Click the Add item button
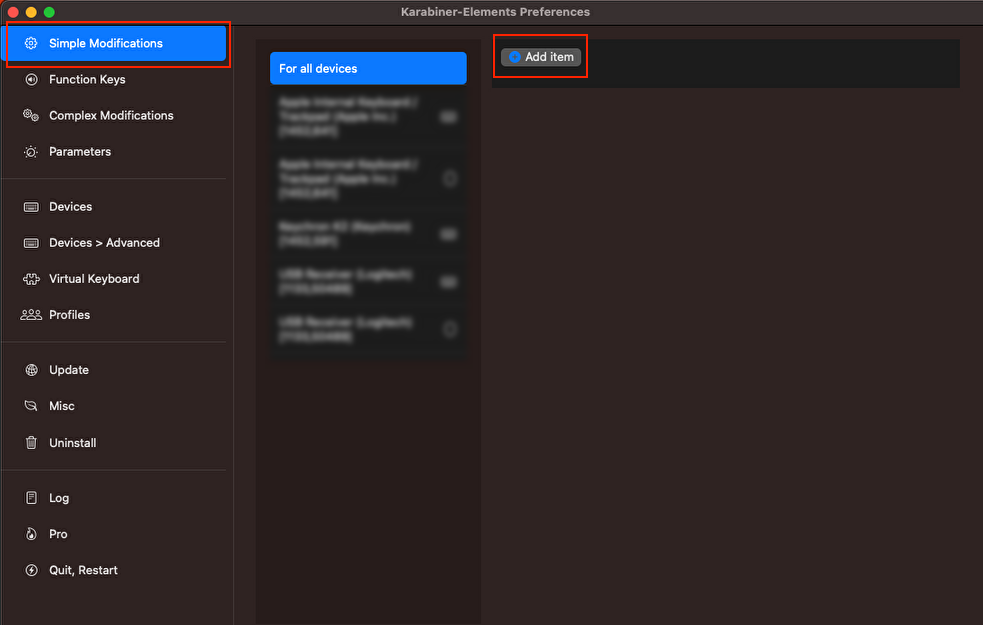Viewport: 983px width, 625px height. [x=541, y=57]
